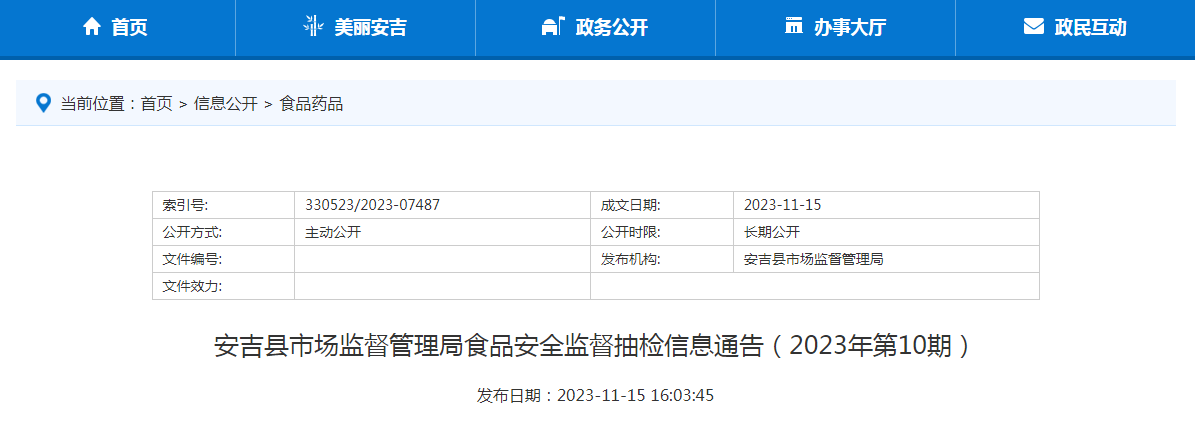Click the 成文日期 value 2023-11-15 in table

782,205
